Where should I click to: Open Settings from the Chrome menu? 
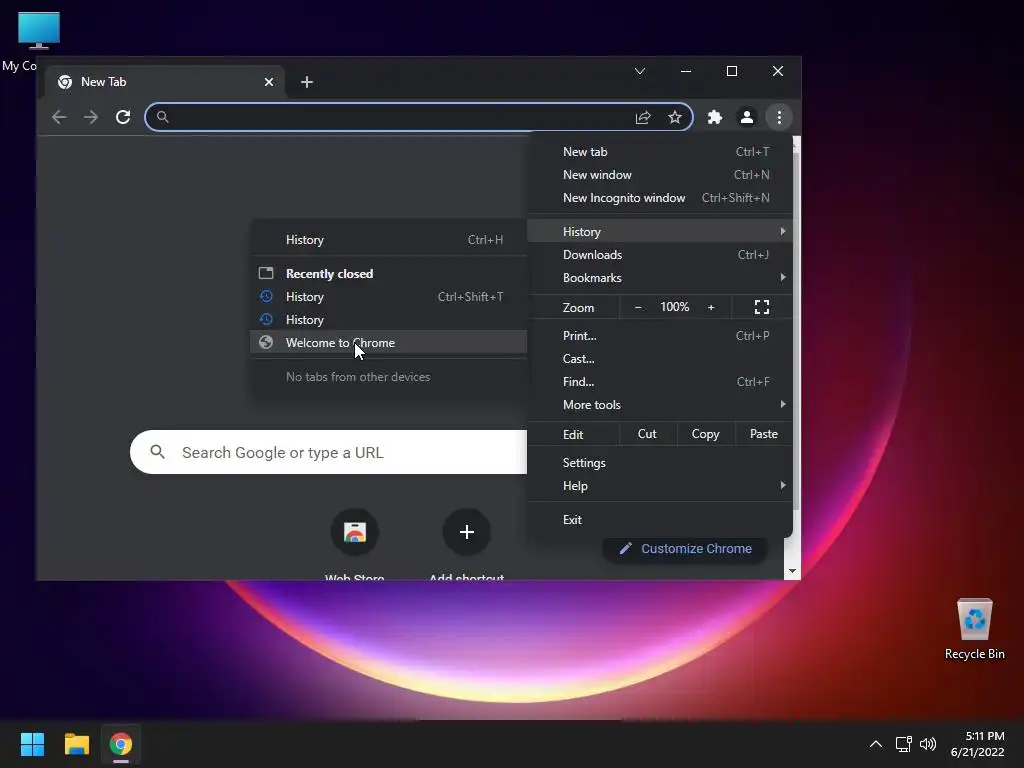click(660, 462)
